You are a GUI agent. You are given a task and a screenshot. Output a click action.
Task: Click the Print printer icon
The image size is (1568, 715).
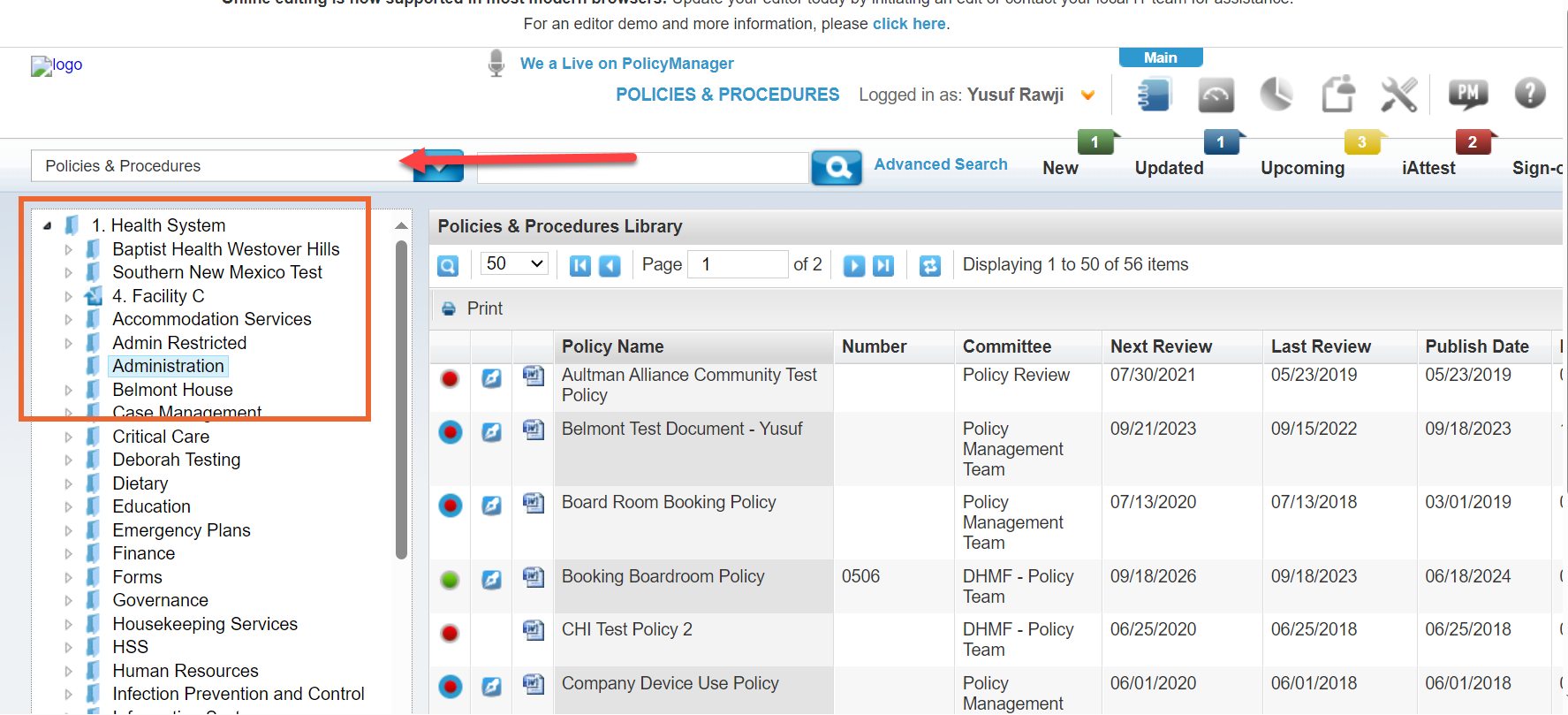tap(449, 308)
